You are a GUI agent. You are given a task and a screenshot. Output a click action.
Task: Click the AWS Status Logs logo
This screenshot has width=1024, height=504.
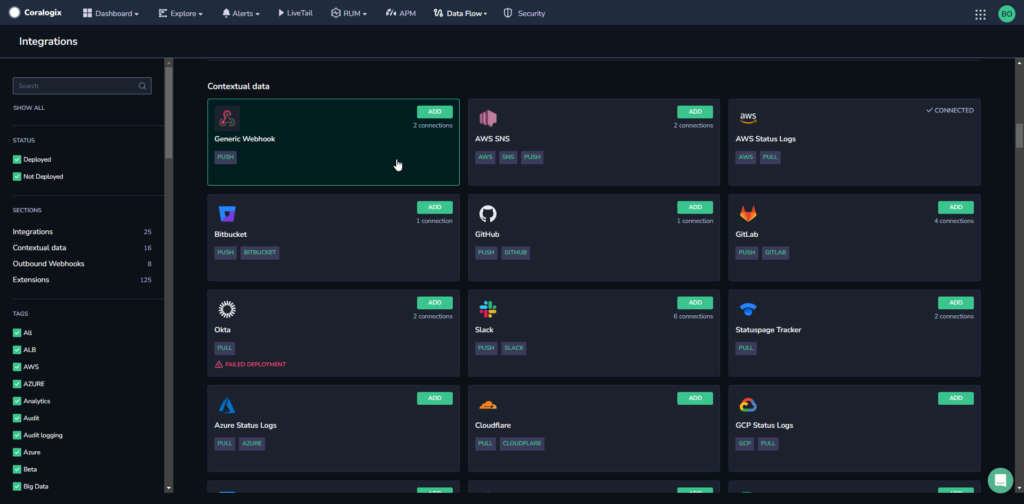[x=748, y=118]
